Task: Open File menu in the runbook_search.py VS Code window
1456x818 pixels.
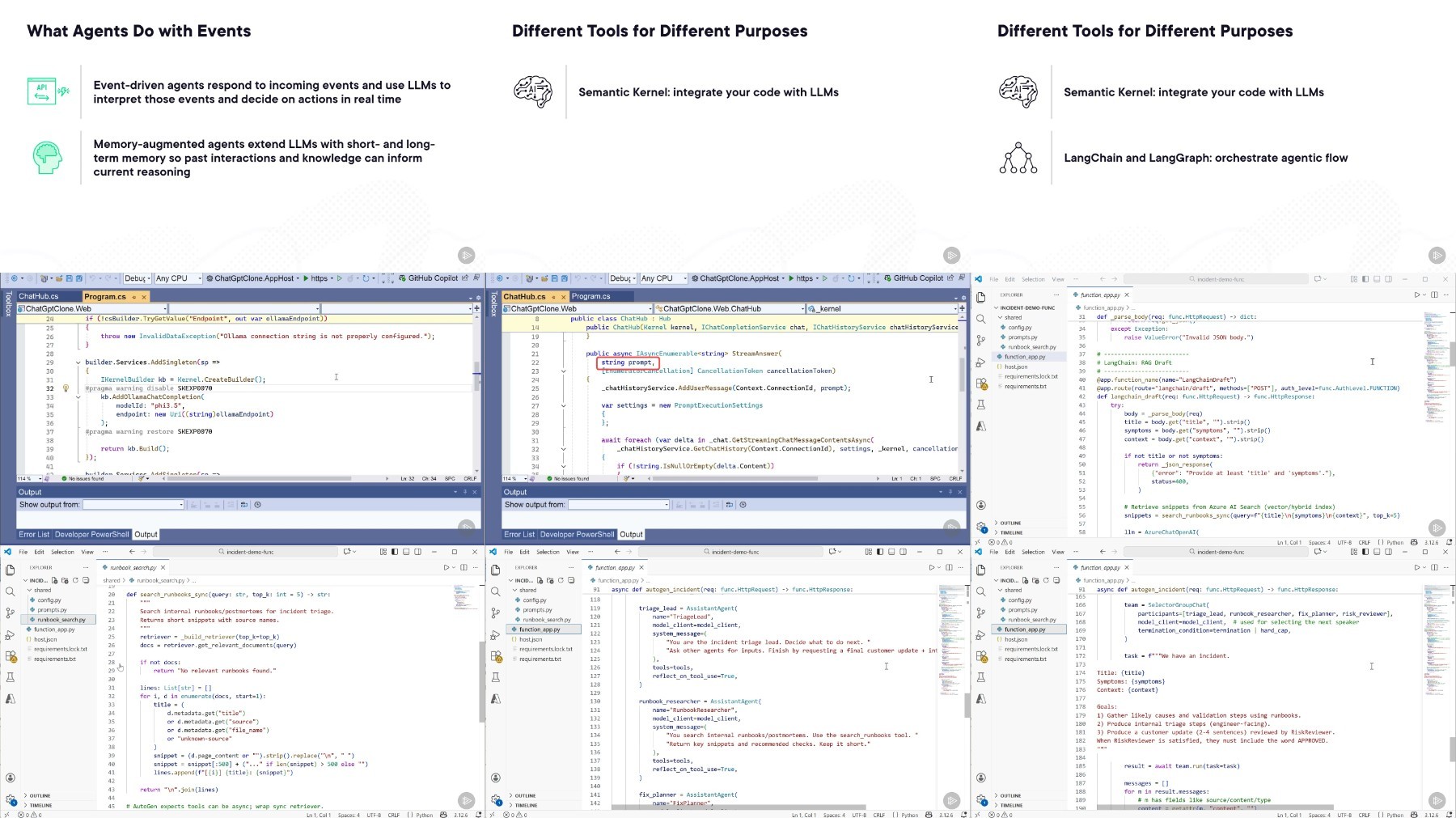Action: [23, 552]
